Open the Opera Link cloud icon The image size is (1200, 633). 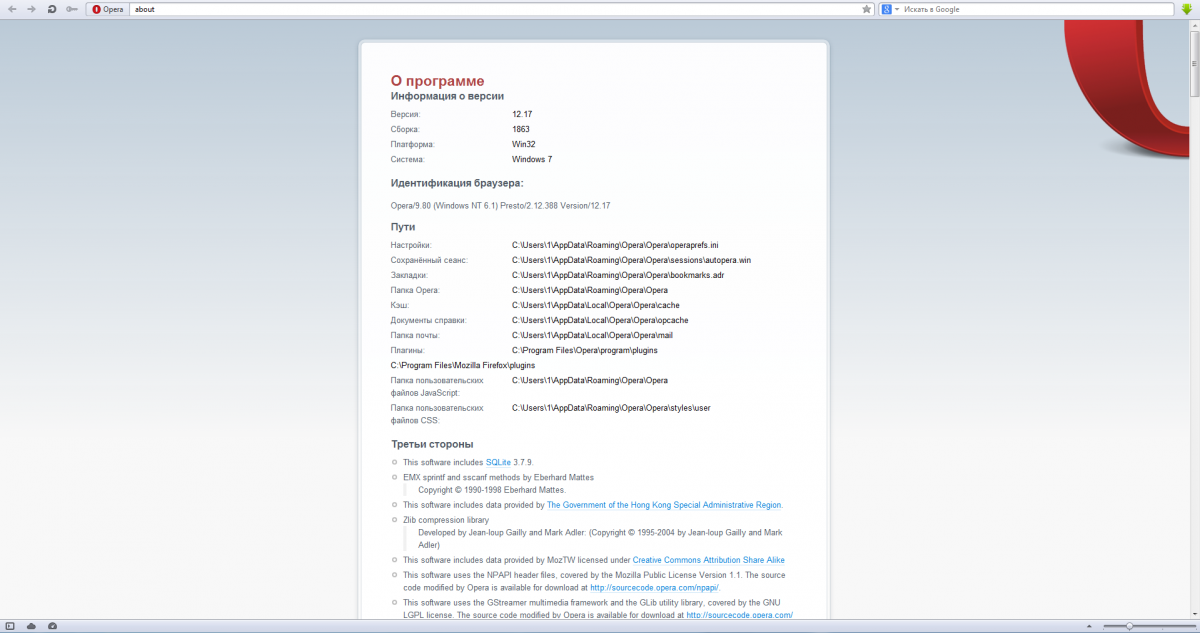coord(31,626)
